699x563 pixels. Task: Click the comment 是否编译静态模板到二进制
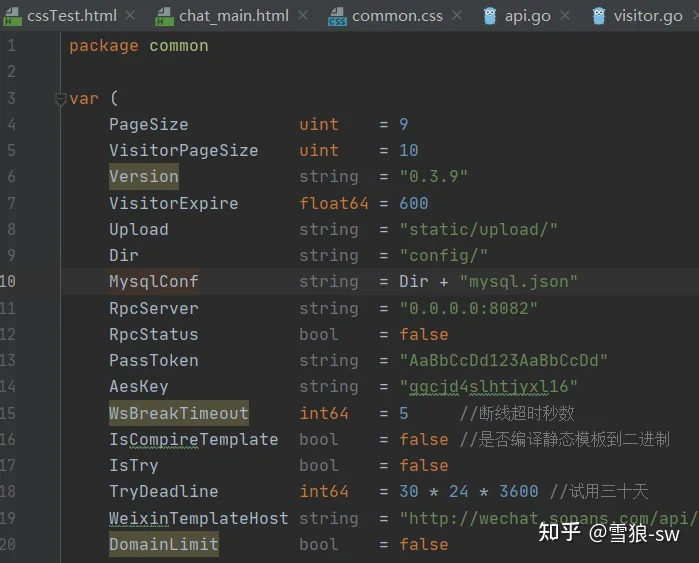tap(565, 440)
